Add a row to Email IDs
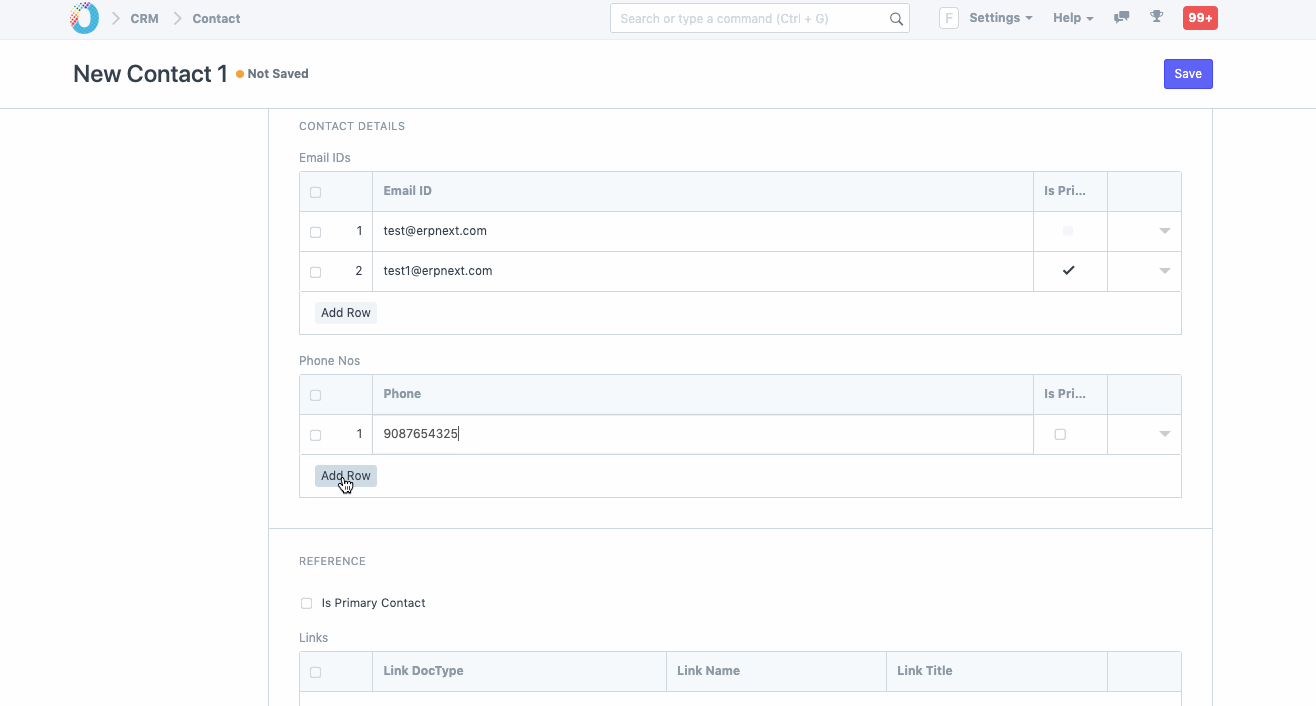1316x706 pixels. pos(346,313)
